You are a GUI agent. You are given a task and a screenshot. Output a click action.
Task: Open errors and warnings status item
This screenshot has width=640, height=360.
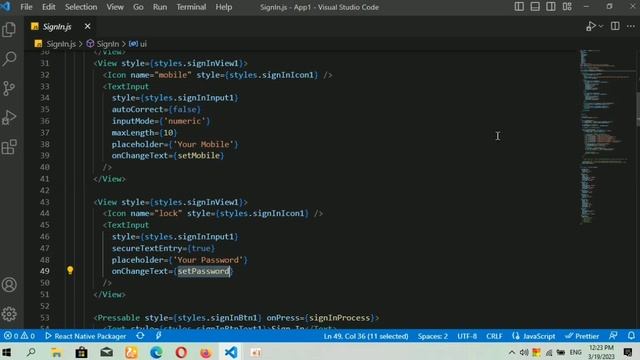point(19,336)
